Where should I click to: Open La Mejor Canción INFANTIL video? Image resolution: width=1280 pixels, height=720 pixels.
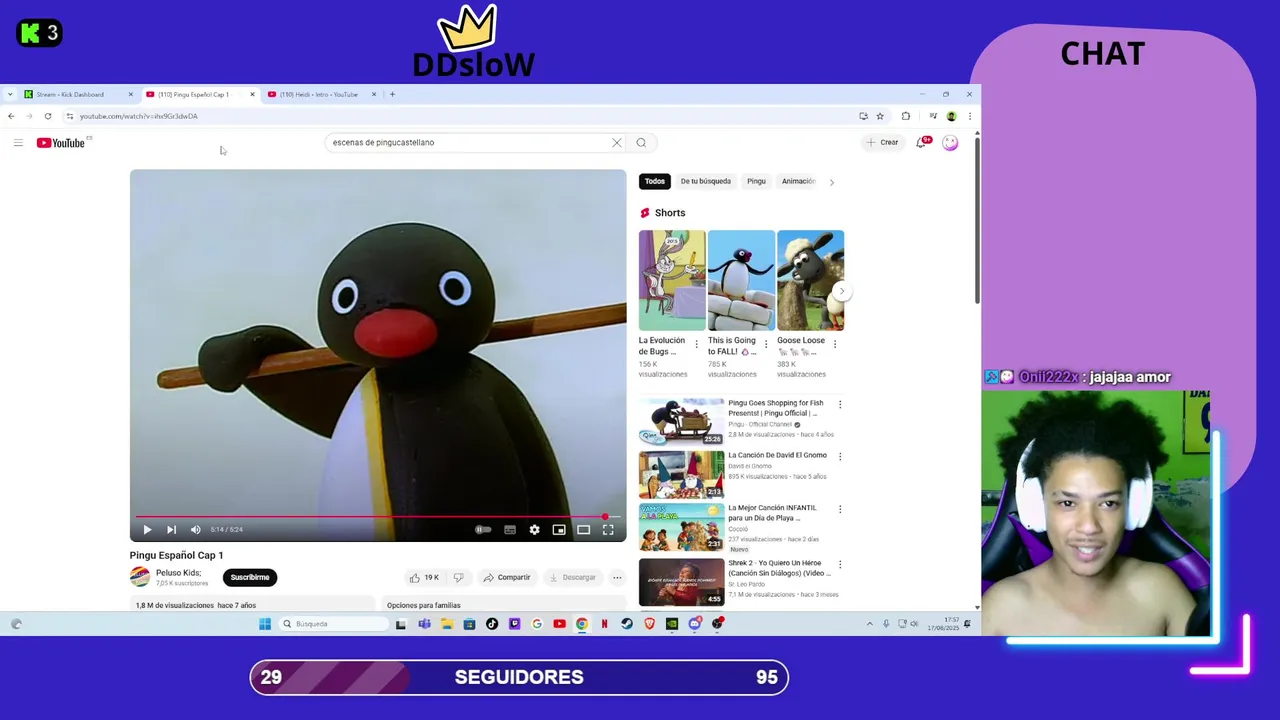(x=682, y=527)
